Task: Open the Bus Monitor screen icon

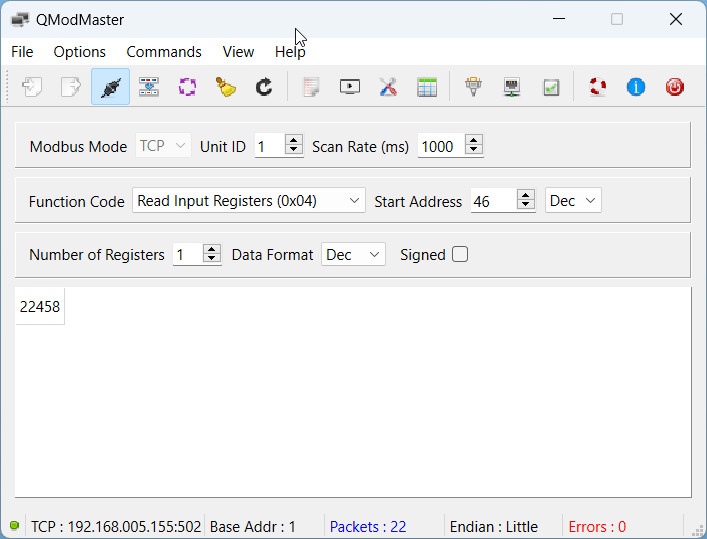Action: point(350,87)
